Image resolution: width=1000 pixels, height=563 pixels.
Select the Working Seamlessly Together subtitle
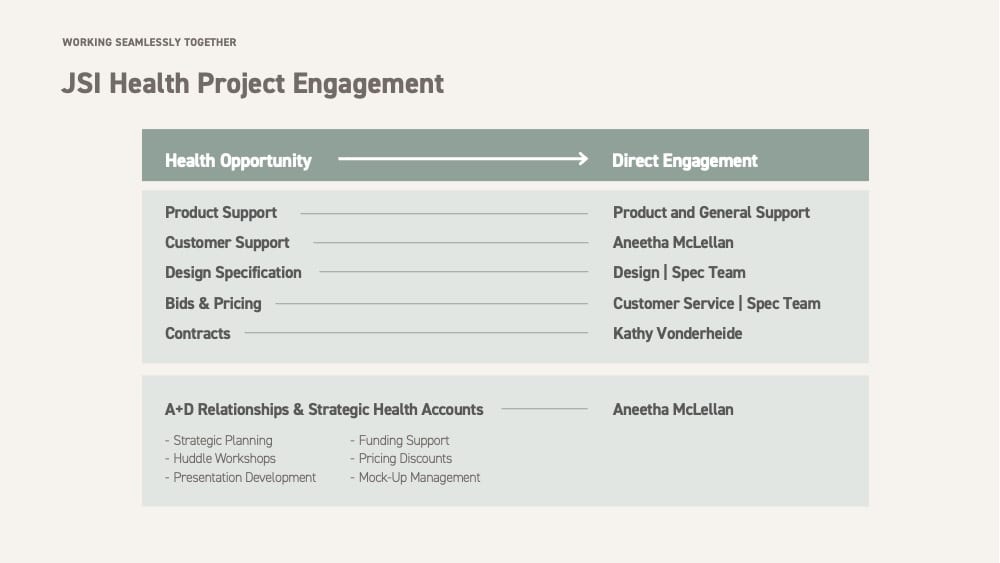(149, 42)
